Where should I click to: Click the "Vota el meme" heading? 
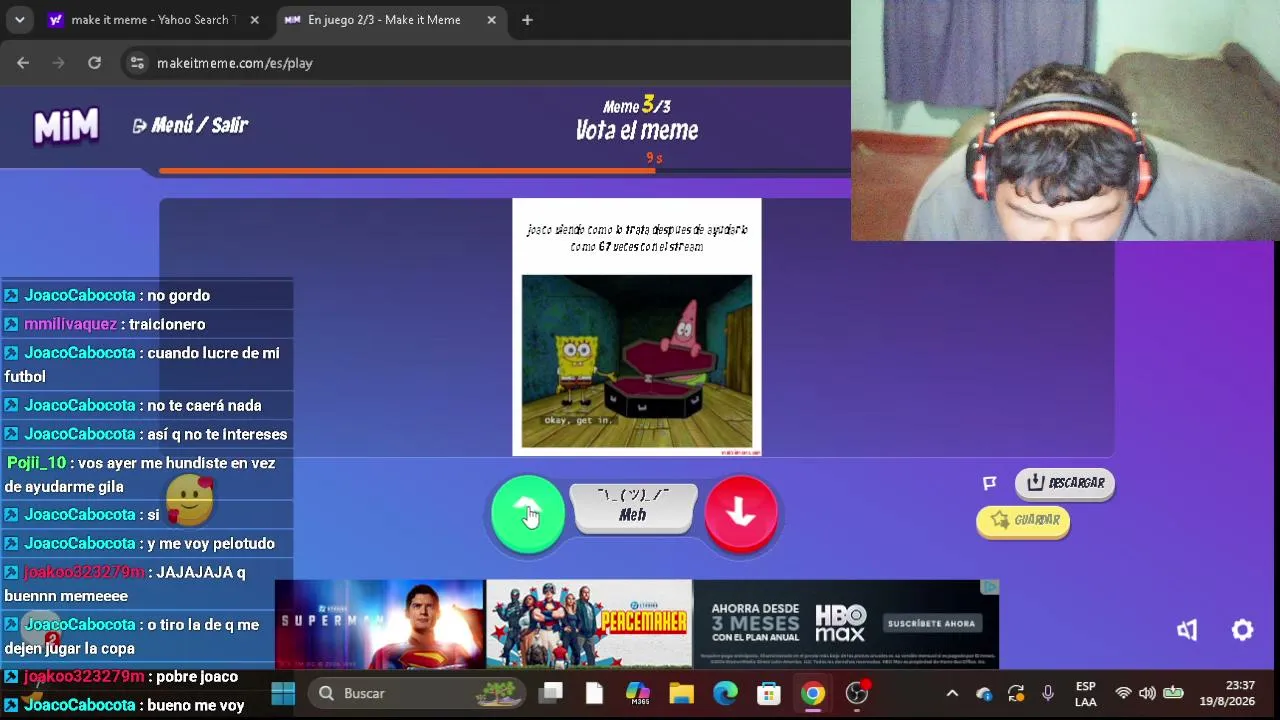(x=637, y=130)
